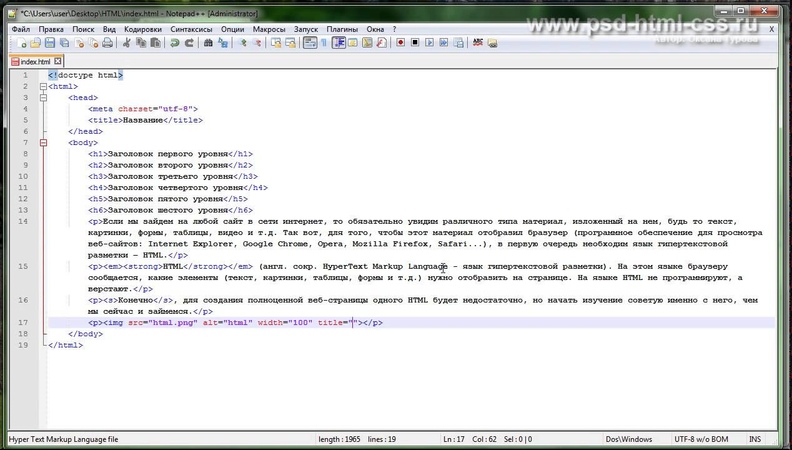Image resolution: width=792 pixels, height=450 pixels.
Task: Collapse the html tag fold marker
Action: click(x=42, y=87)
